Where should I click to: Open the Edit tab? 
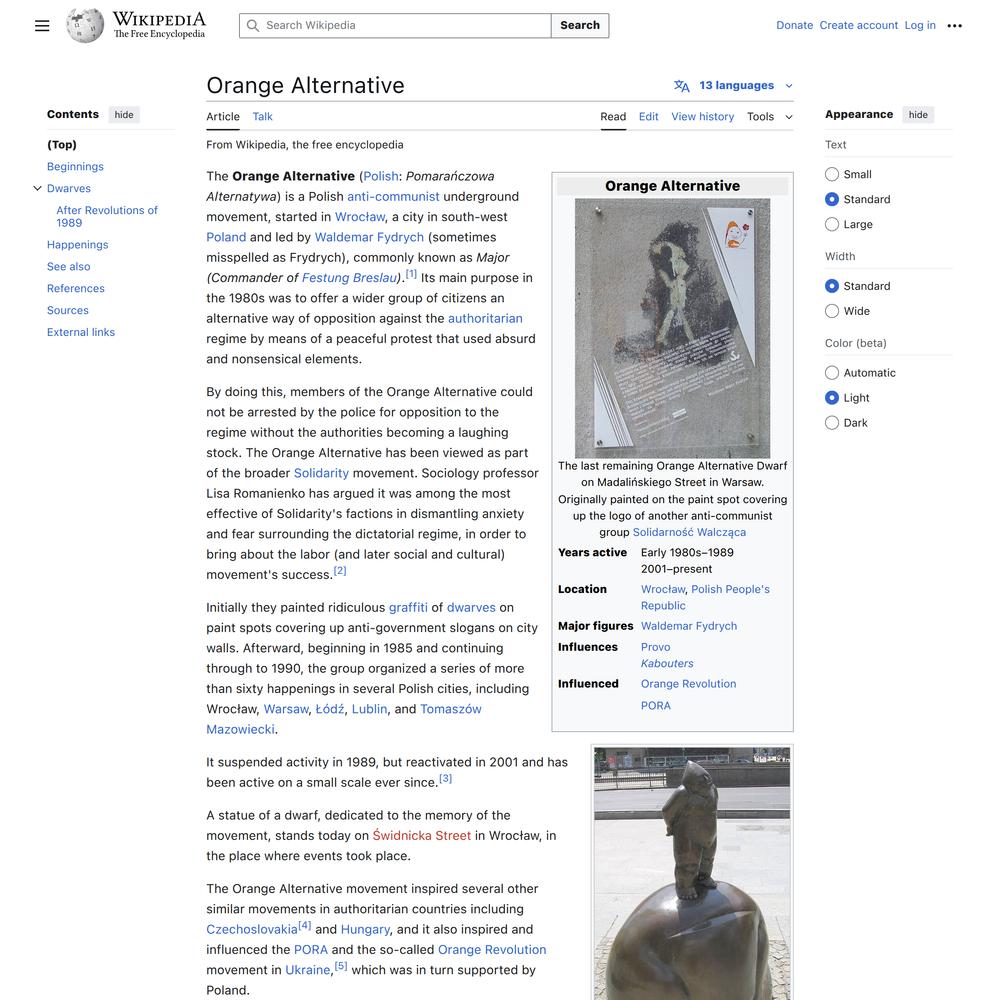pos(649,117)
